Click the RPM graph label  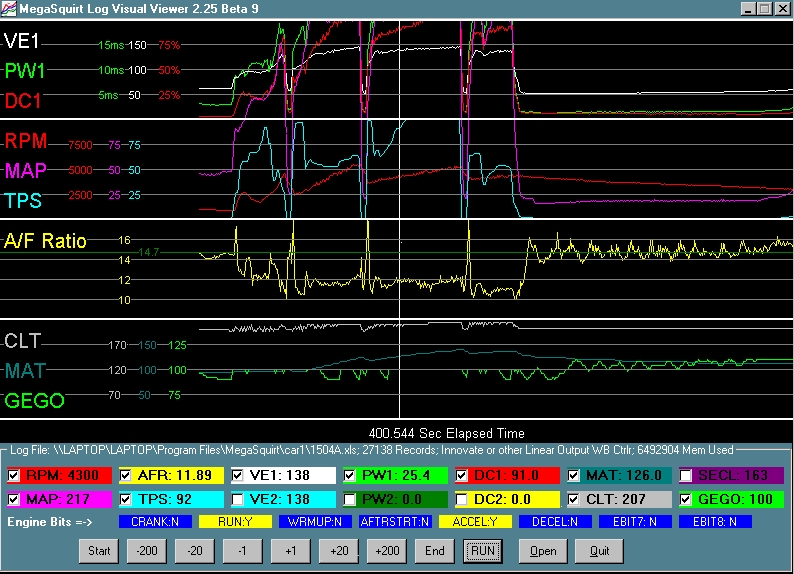point(26,141)
